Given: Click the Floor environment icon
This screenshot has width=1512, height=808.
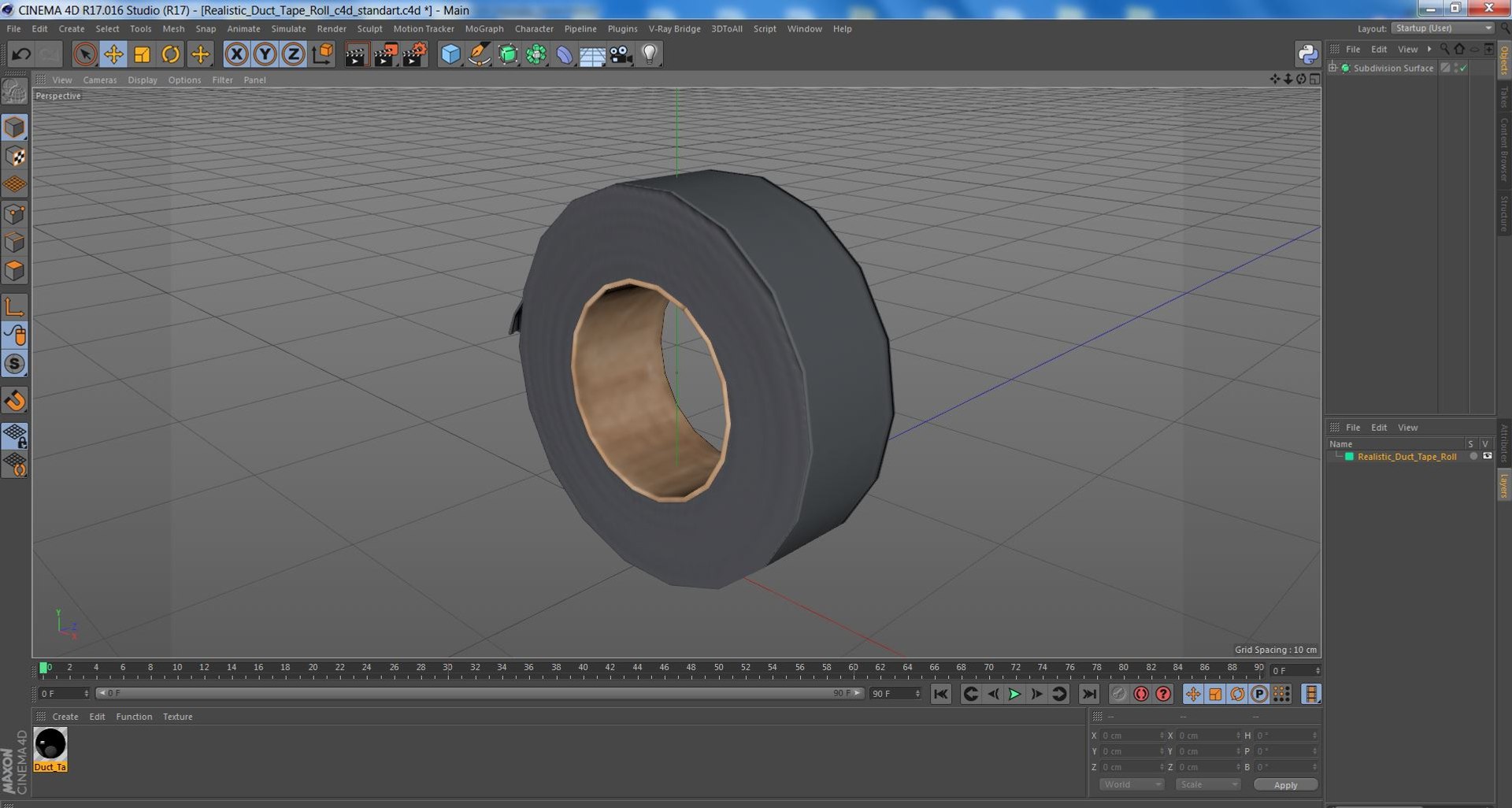Looking at the screenshot, I should click(x=592, y=54).
